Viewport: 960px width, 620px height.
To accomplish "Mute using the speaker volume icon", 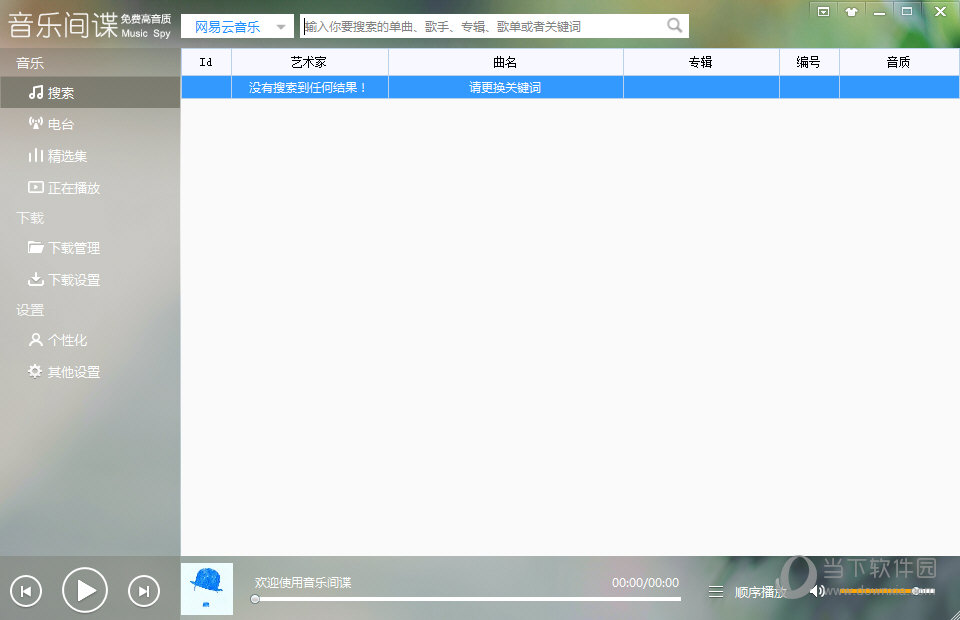I will [817, 591].
